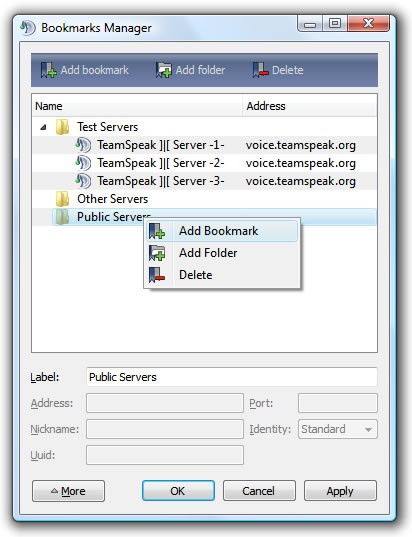Click the More button
412x537 pixels.
point(68,491)
